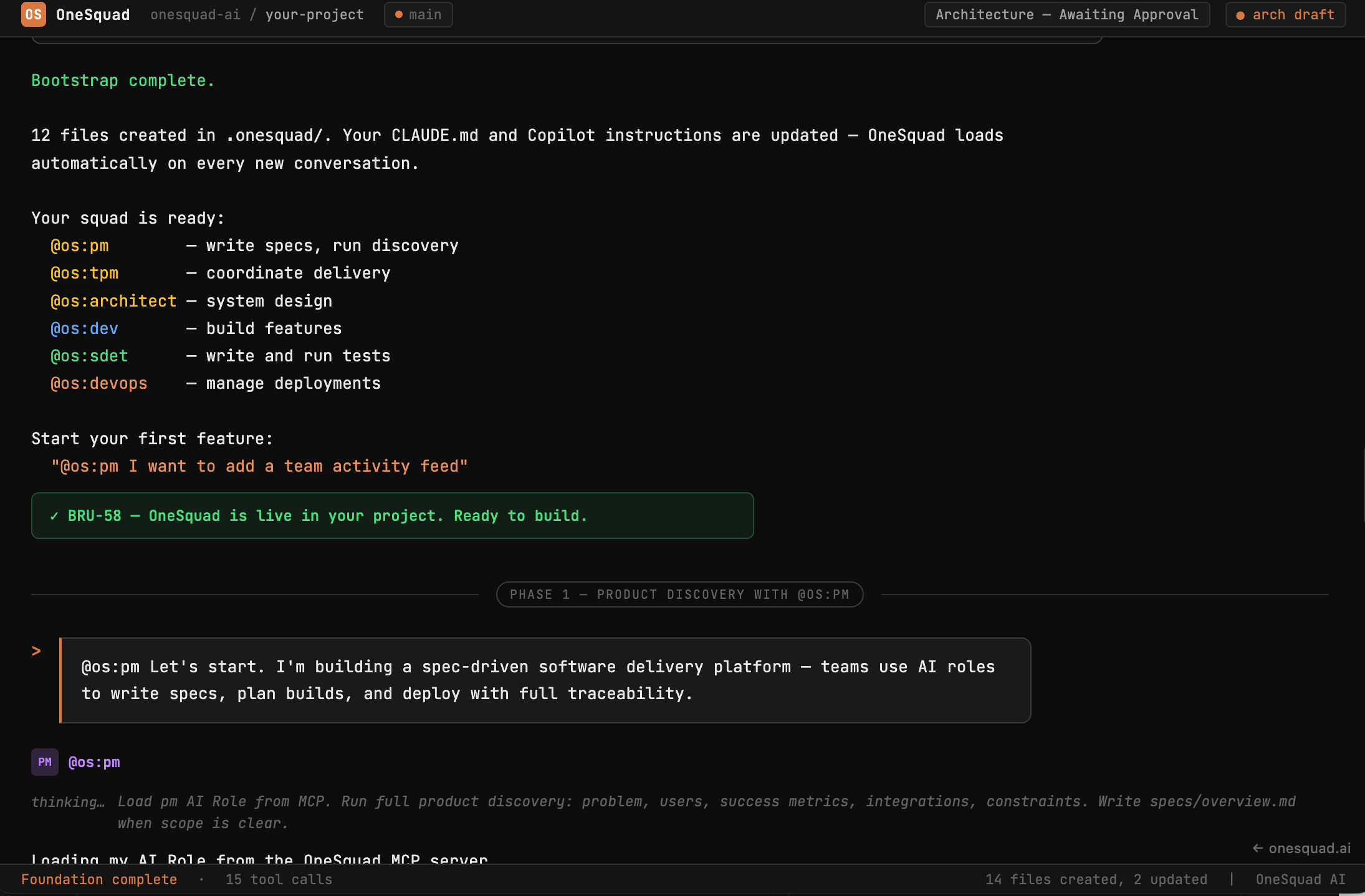Click the 15 tool calls counter
The image size is (1365, 896).
[279, 879]
